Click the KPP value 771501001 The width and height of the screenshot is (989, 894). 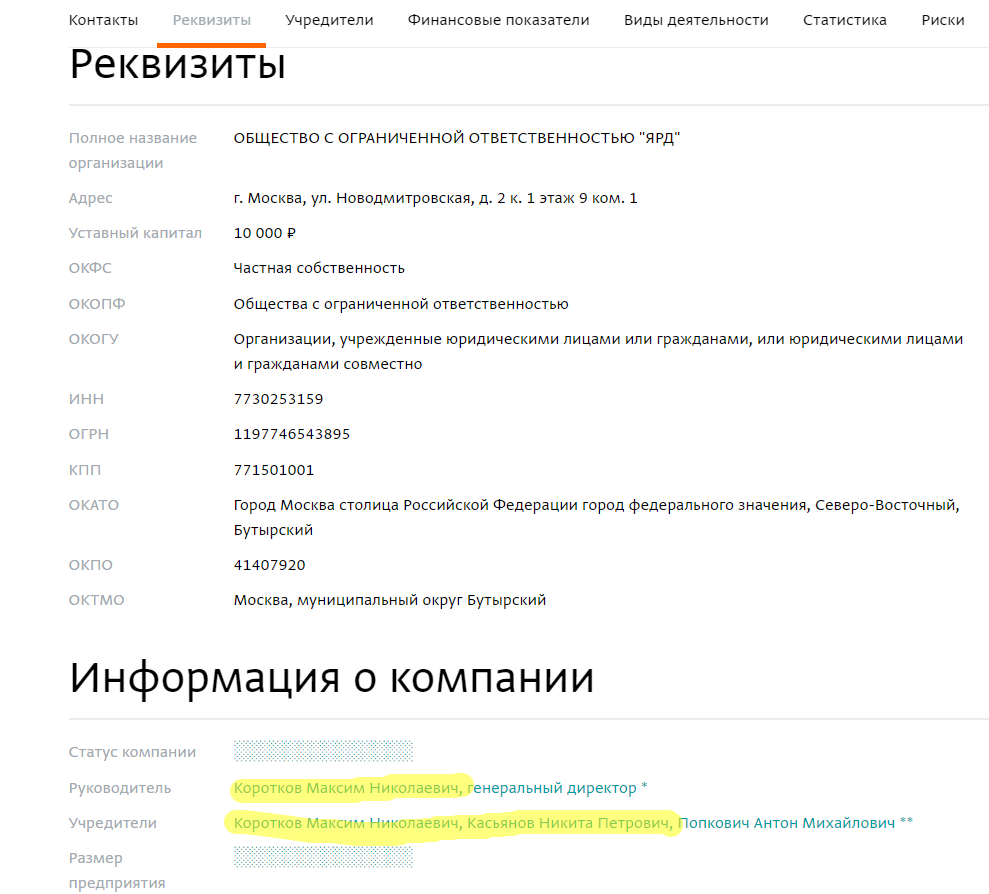pyautogui.click(x=274, y=470)
